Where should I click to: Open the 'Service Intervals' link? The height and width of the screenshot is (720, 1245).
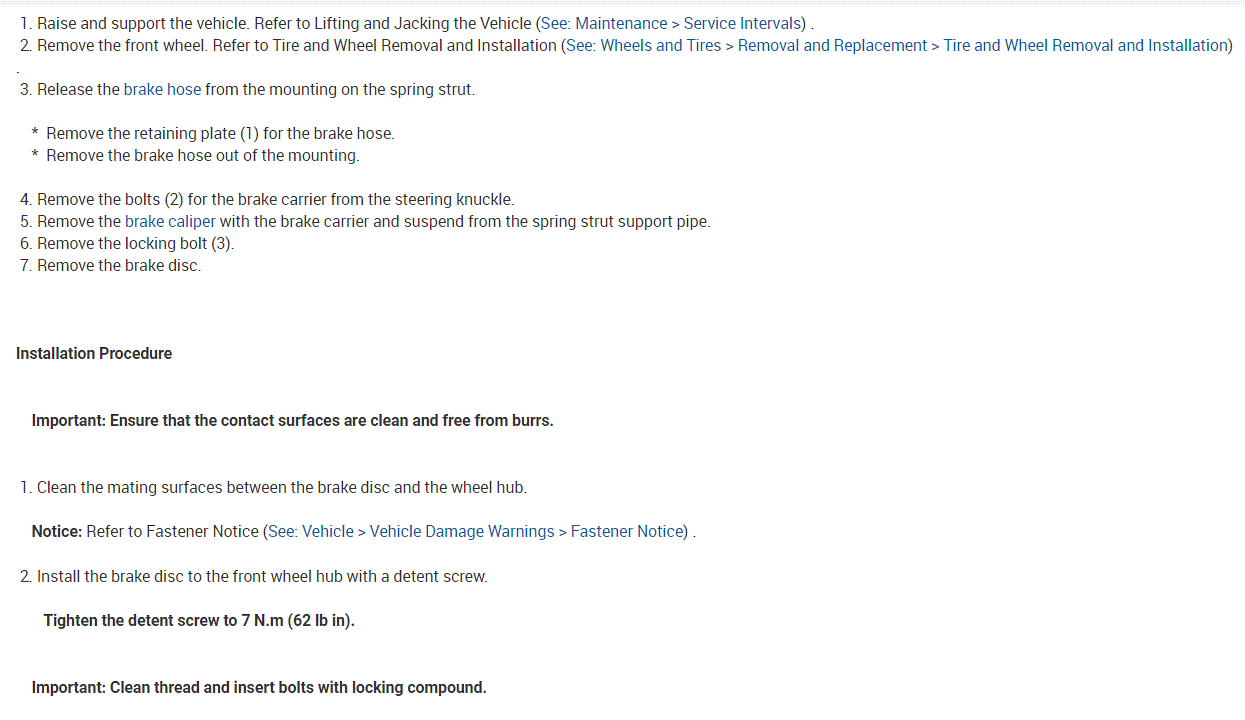(744, 23)
